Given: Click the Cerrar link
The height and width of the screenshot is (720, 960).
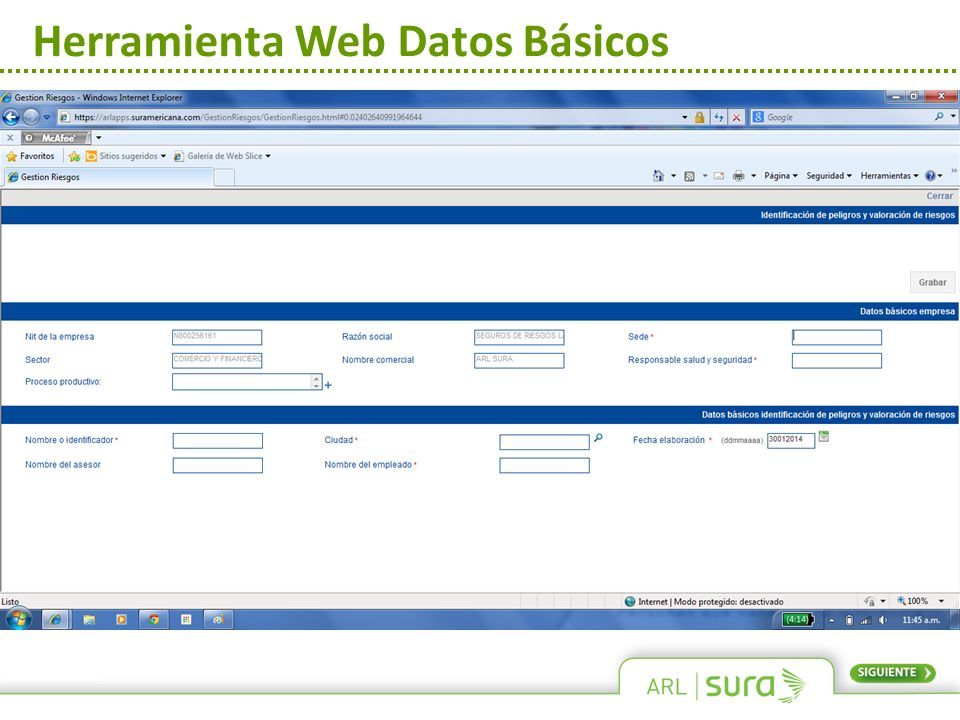Looking at the screenshot, I should 939,196.
